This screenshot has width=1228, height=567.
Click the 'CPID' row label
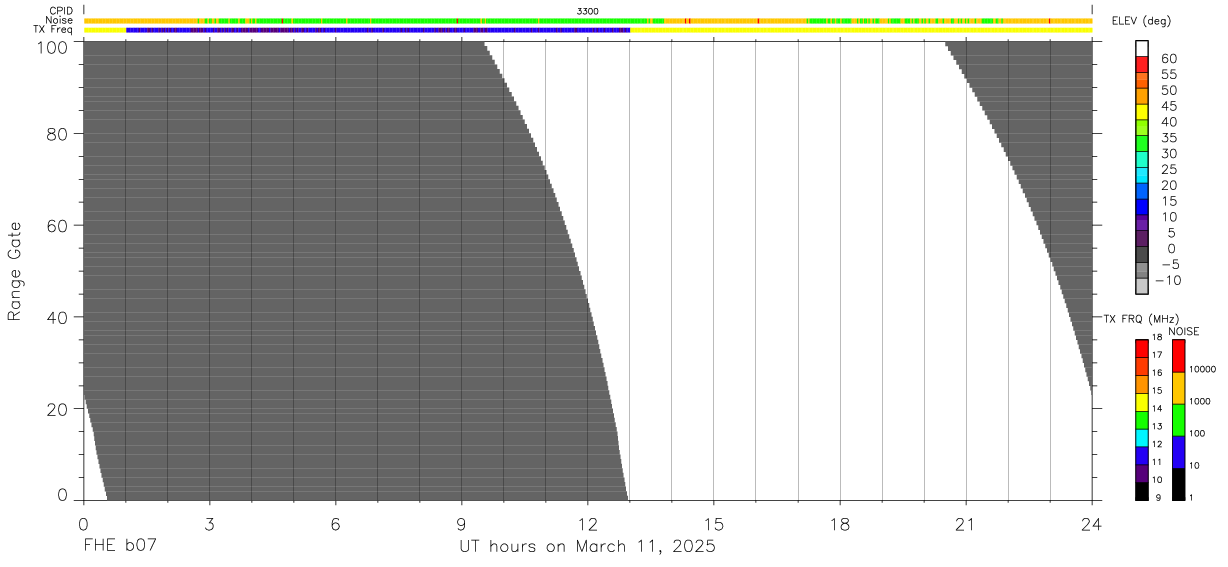pos(61,11)
